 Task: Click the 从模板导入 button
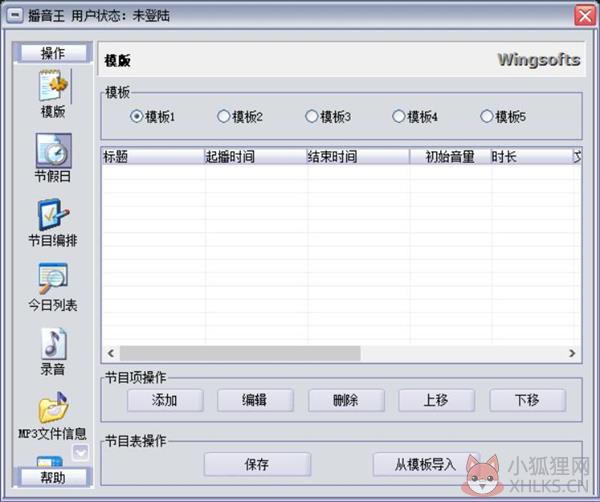tap(426, 465)
